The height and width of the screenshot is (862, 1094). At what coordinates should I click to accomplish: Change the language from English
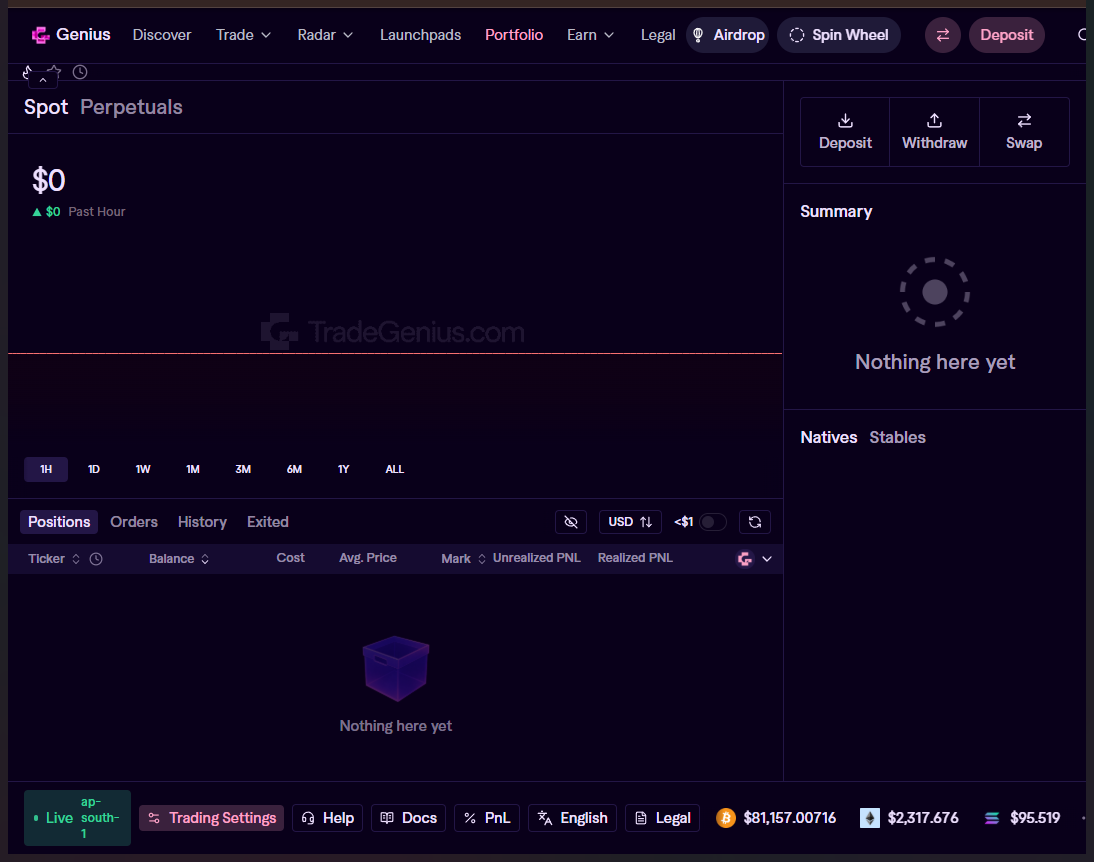pos(572,818)
